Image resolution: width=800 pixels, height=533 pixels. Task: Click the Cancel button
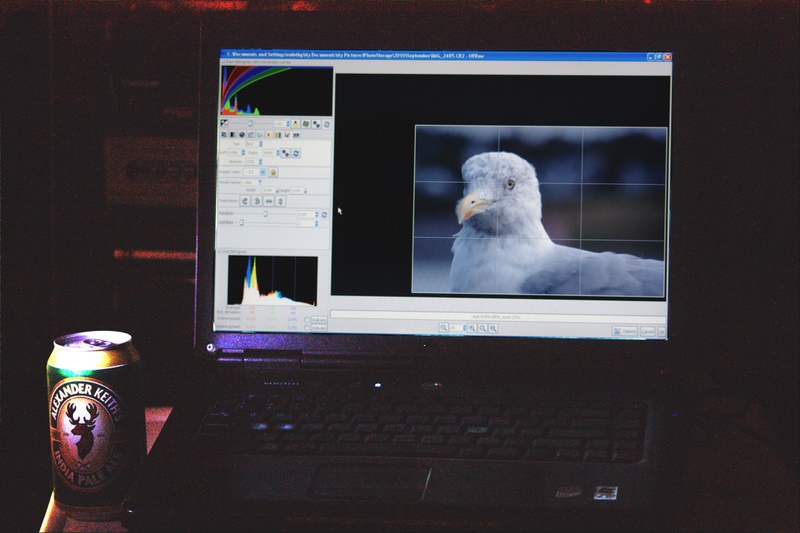coord(648,331)
